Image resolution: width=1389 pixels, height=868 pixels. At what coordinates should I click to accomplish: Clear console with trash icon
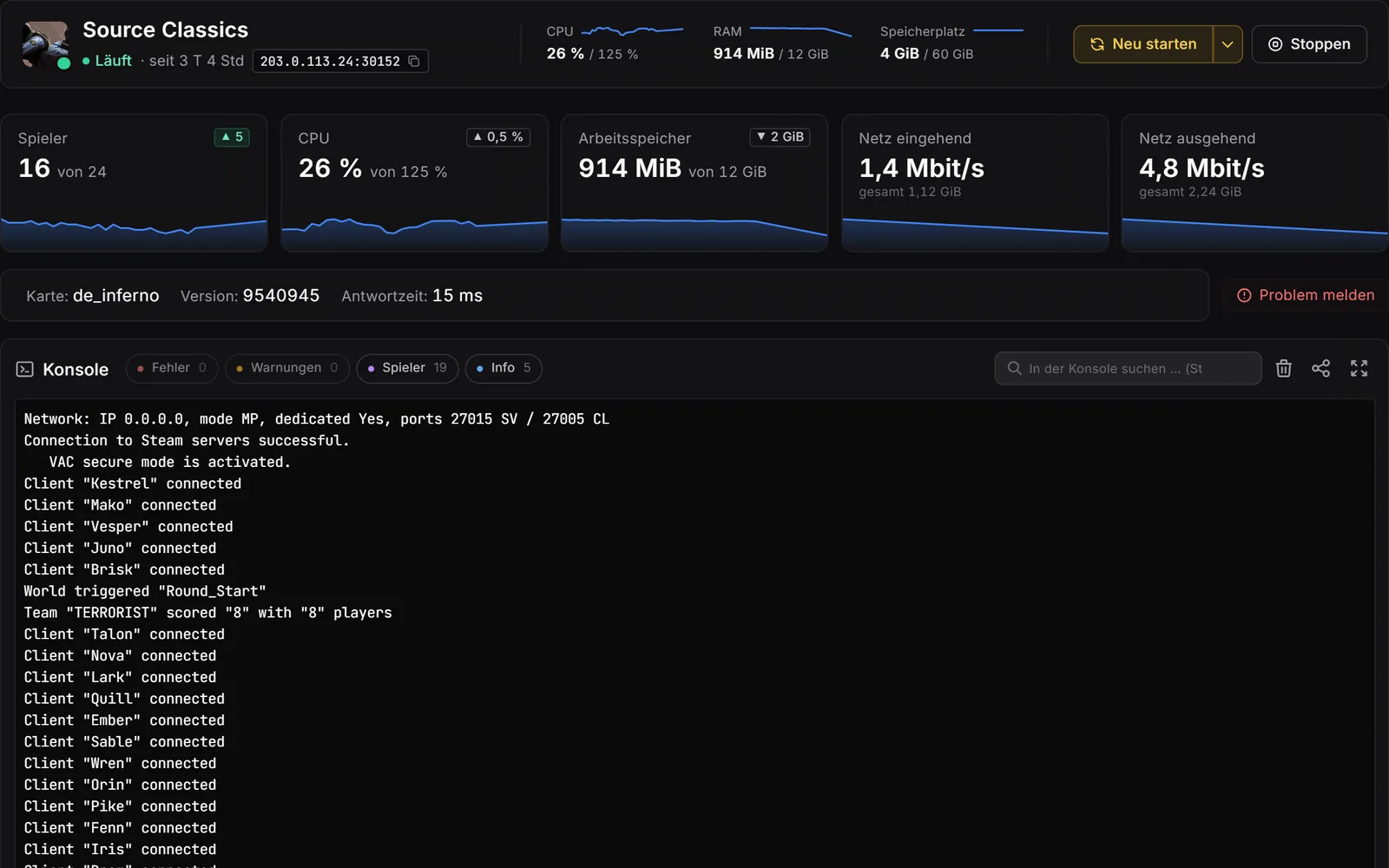tap(1284, 368)
